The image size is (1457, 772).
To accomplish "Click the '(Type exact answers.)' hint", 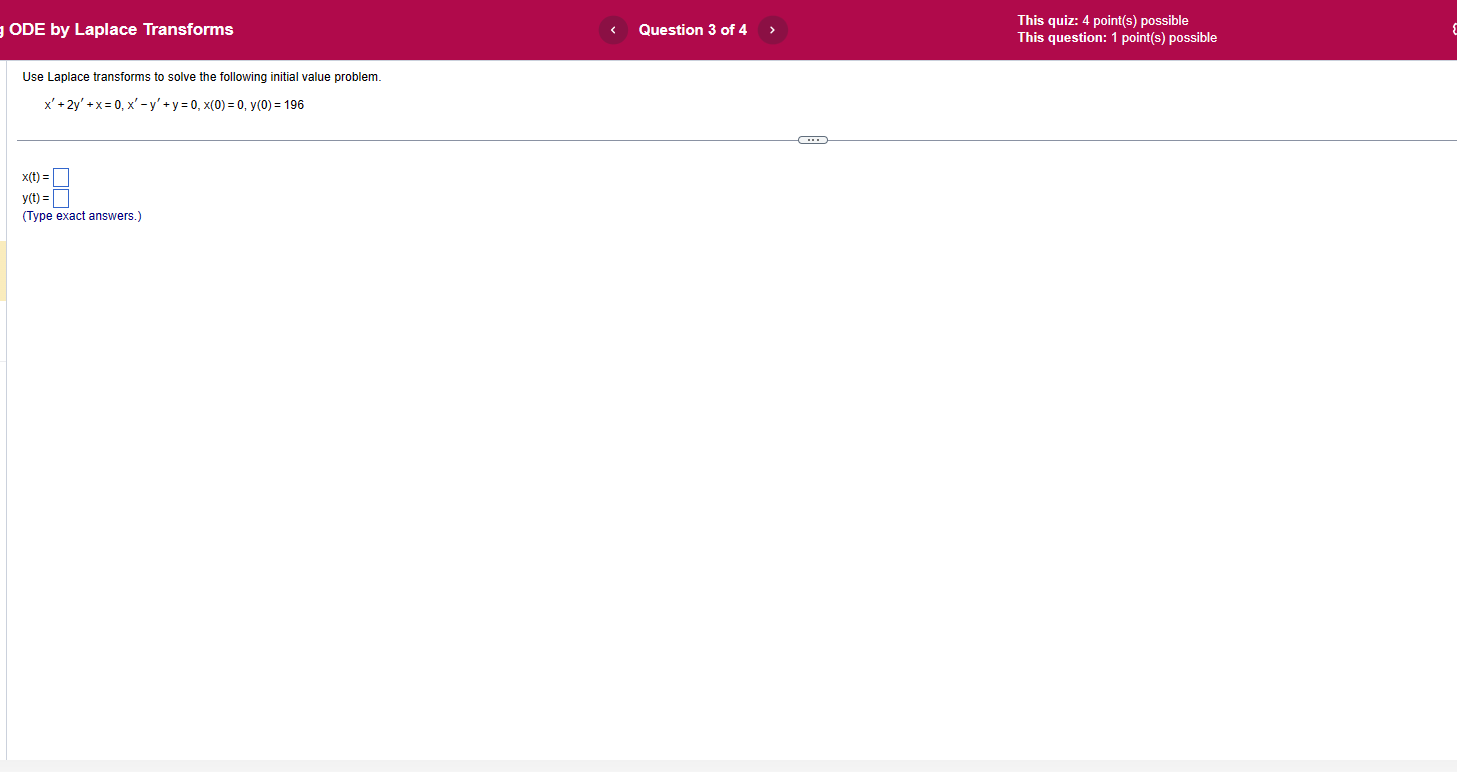I will pyautogui.click(x=82, y=216).
